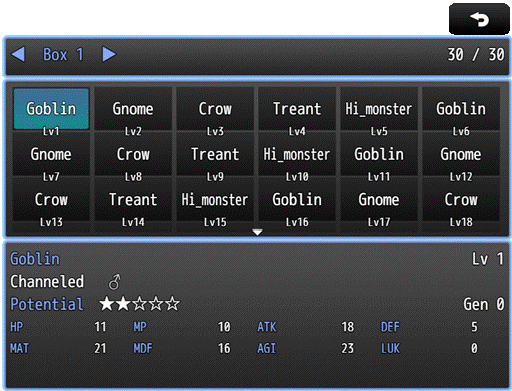The height and width of the screenshot is (391, 512).
Task: Select the Hi_monster Lv5 slot
Action: tap(379, 109)
